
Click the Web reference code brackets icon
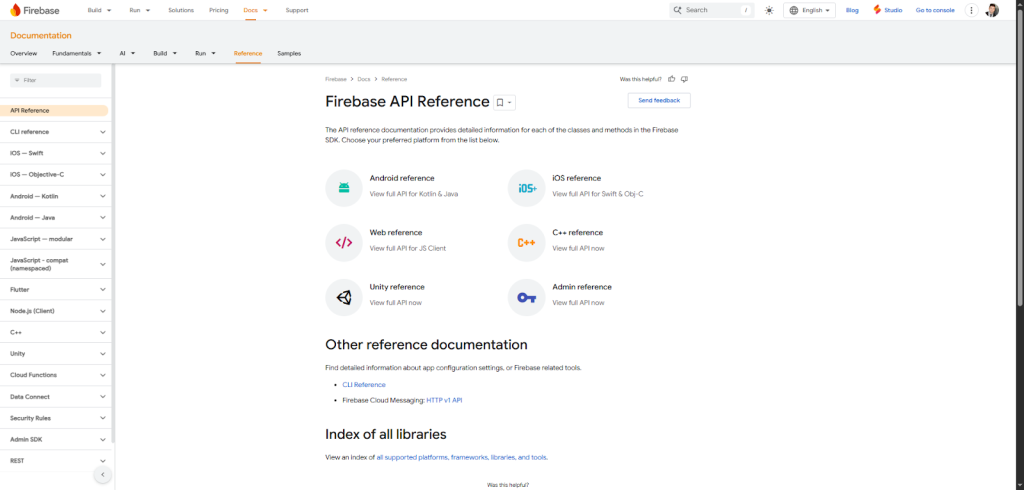[x=344, y=242]
